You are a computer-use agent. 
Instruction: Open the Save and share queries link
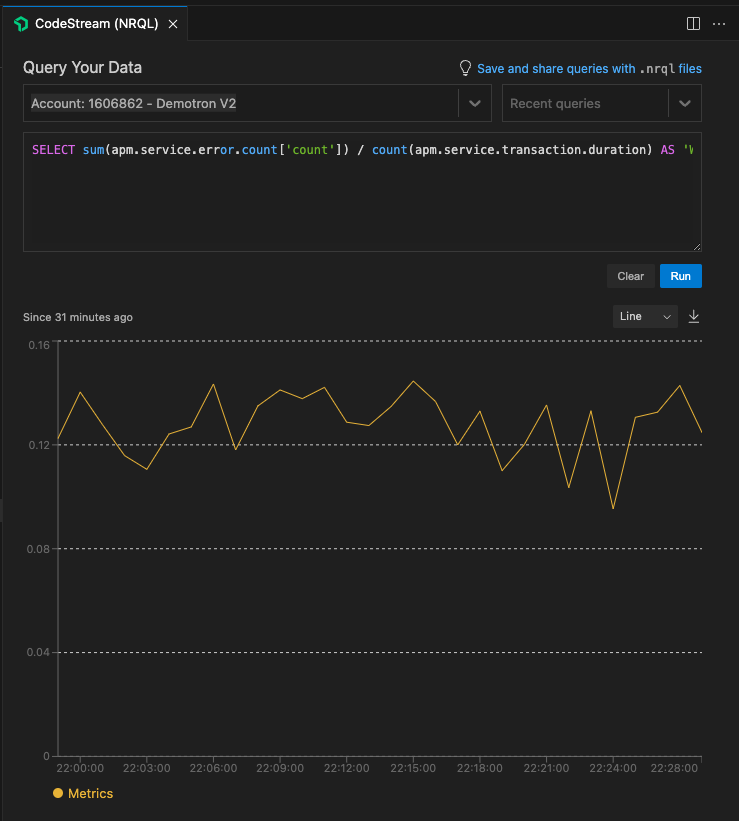click(589, 69)
